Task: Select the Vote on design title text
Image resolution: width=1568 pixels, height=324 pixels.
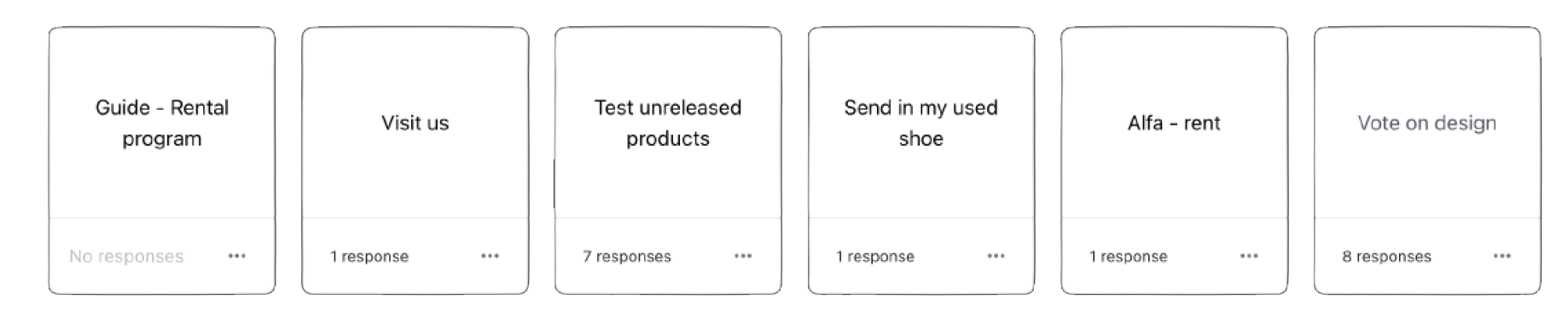Action: (1427, 123)
